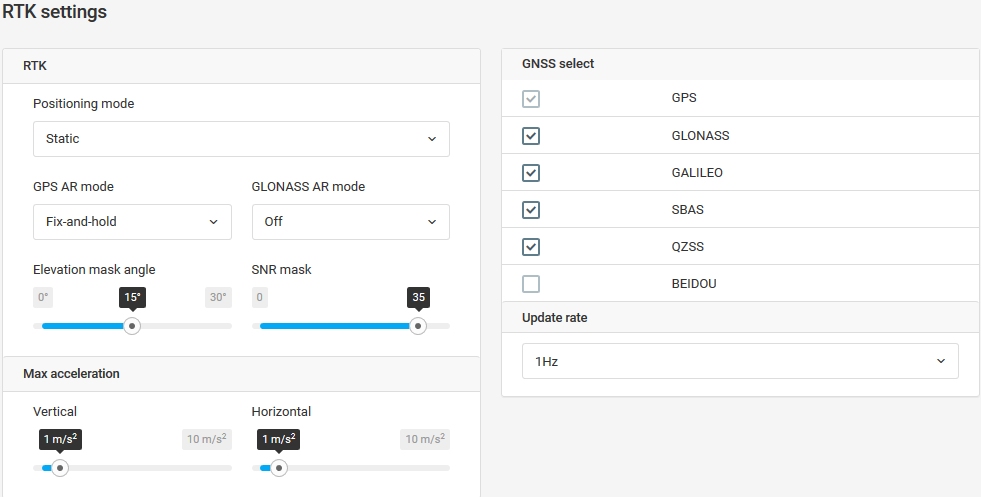The height and width of the screenshot is (497, 981).
Task: Click the 0° minimum elevation label
Action: tap(43, 297)
